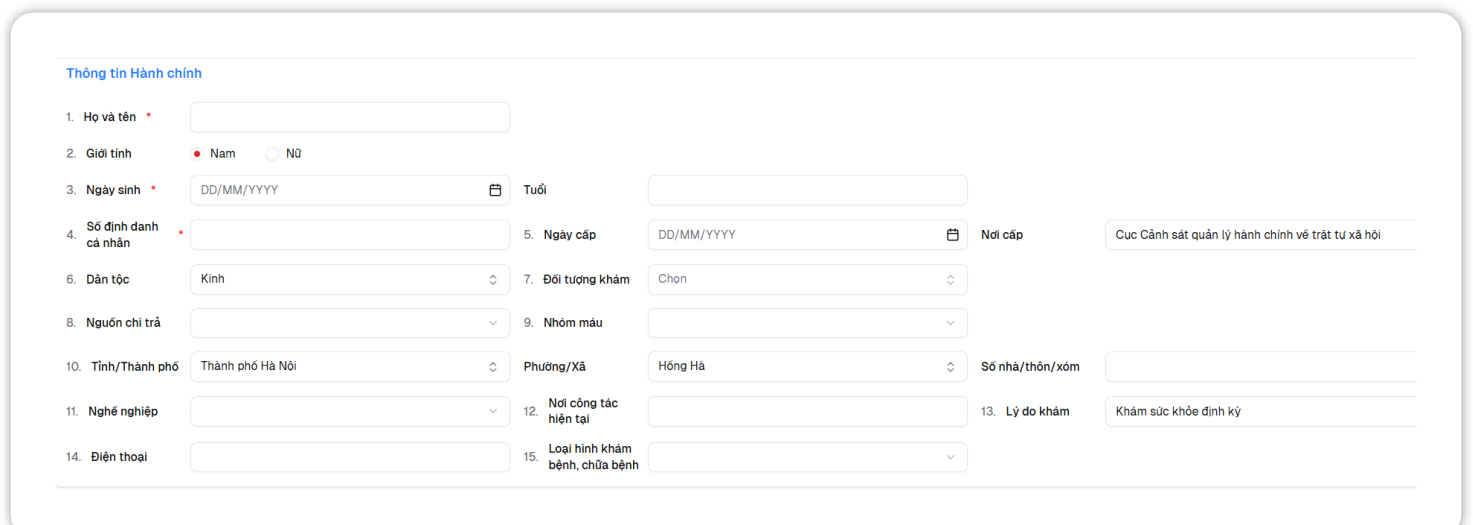
Task: Expand the Nguồn chi trả dropdown
Action: 350,323
